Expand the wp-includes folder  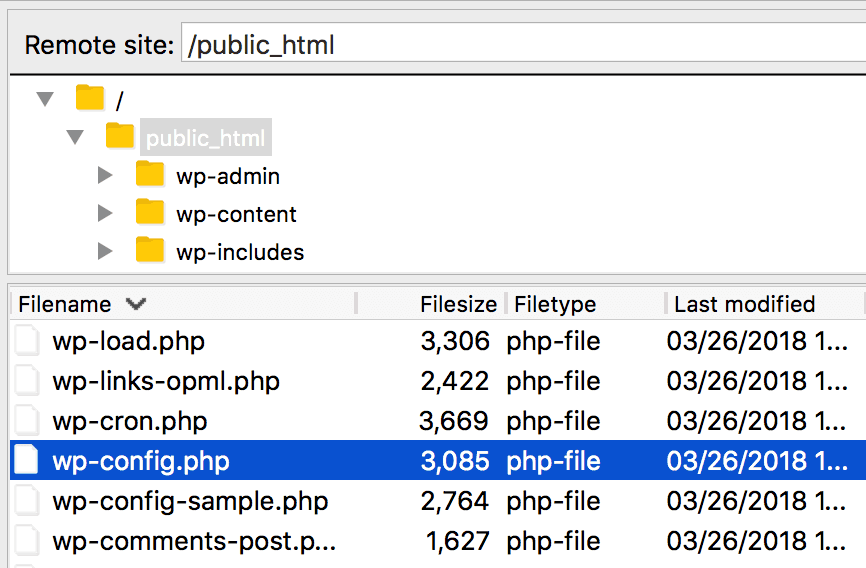tap(105, 251)
